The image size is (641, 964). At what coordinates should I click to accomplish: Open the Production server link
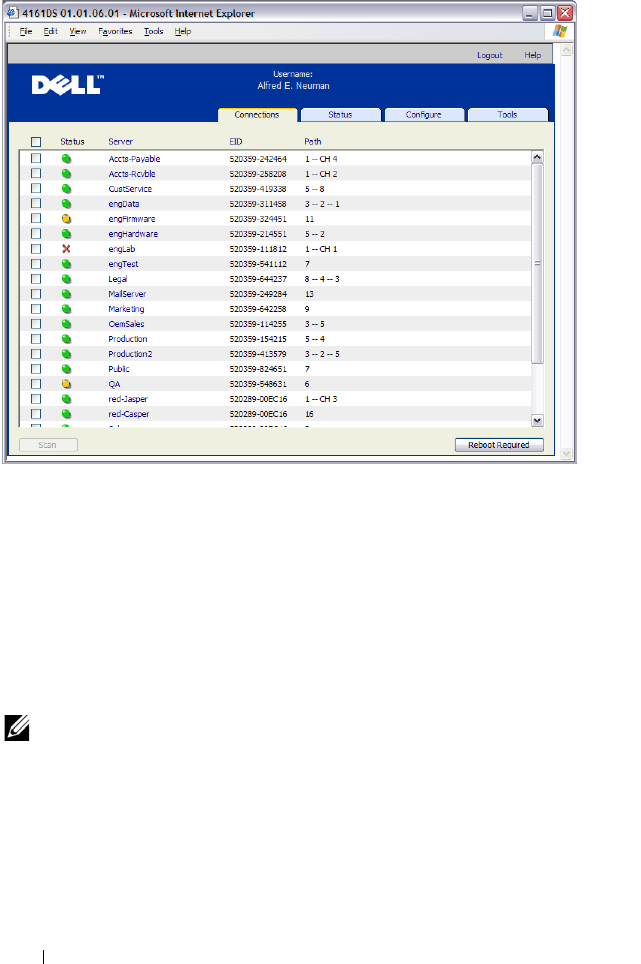pyautogui.click(x=128, y=339)
